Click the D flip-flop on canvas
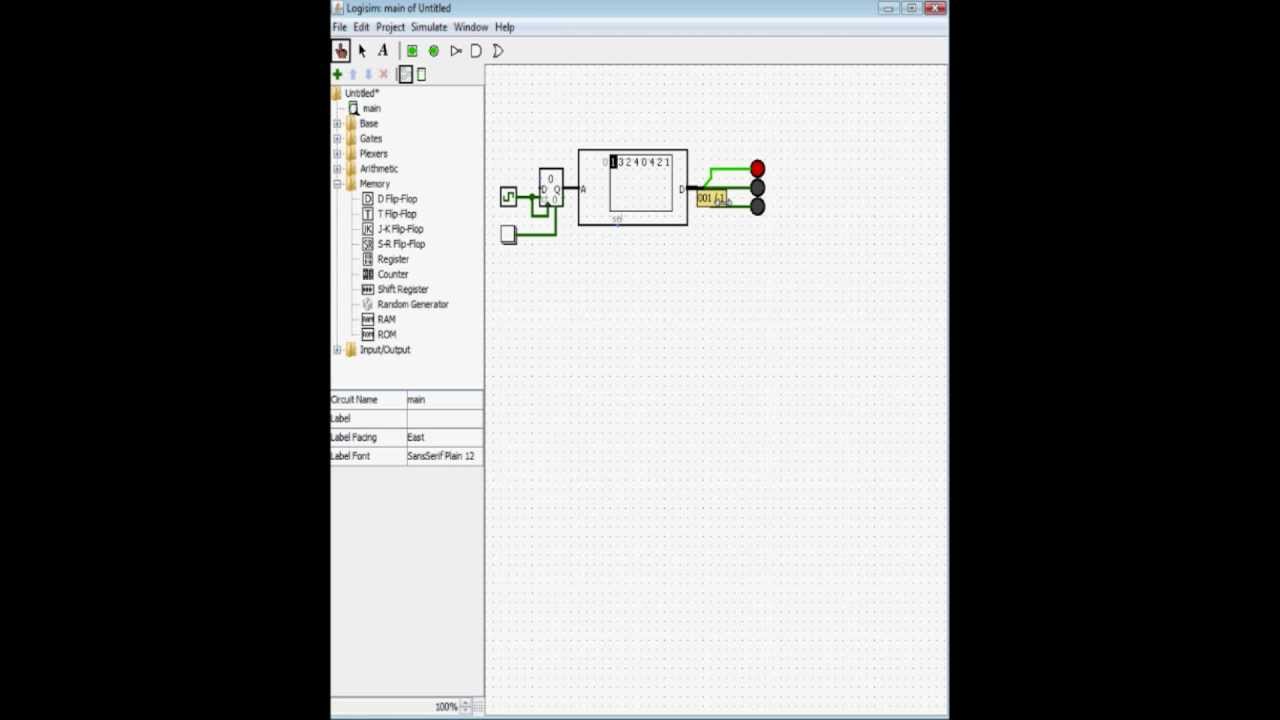Viewport: 1280px width, 720px height. 551,189
